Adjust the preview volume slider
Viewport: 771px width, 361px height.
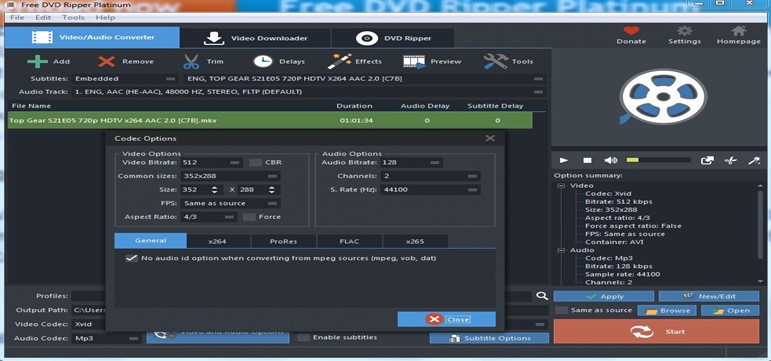(x=658, y=160)
